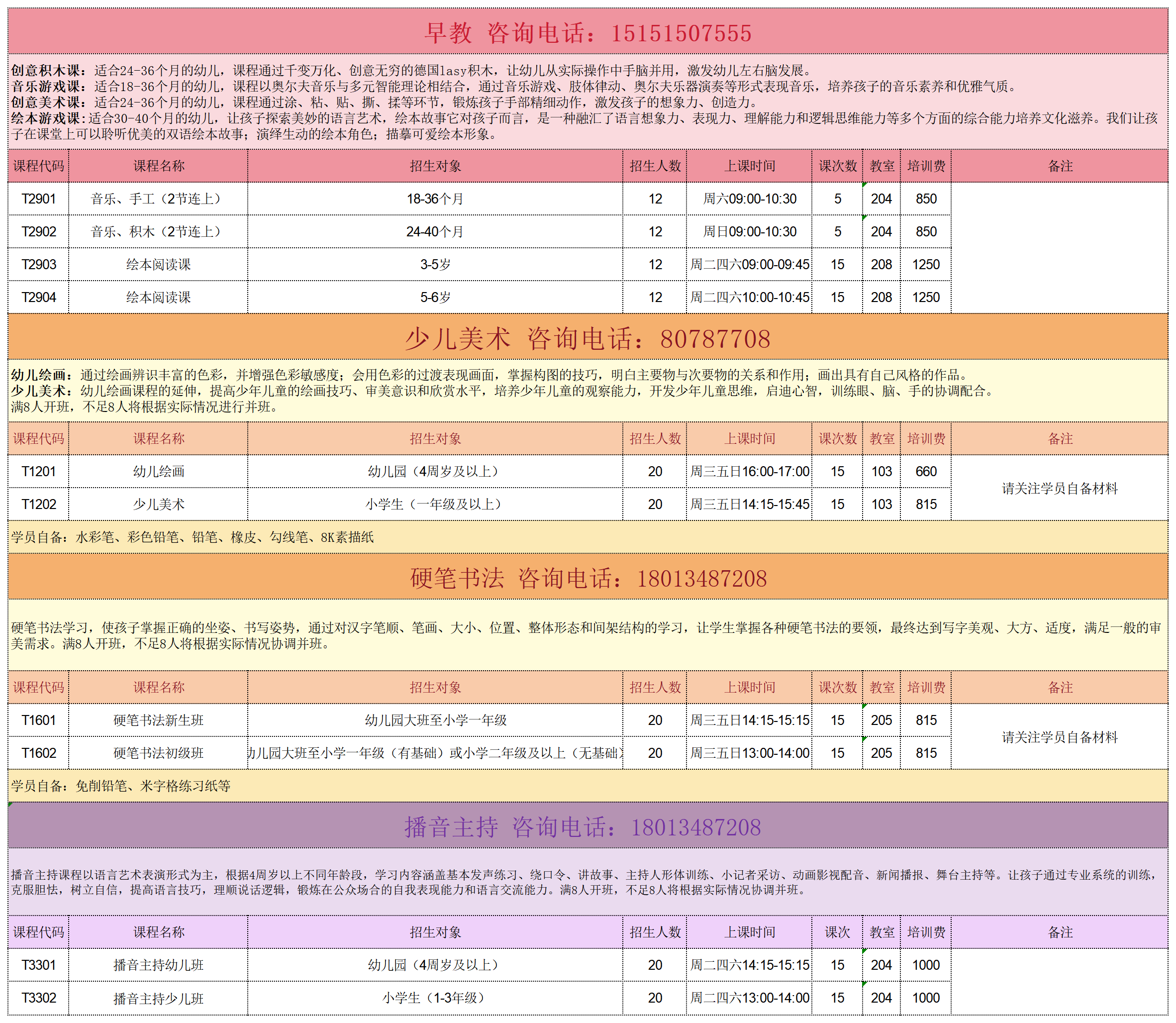This screenshot has height=1023, width=1176.
Task: Click the 1000 fee cell in row T3301
Action: pyautogui.click(x=926, y=965)
